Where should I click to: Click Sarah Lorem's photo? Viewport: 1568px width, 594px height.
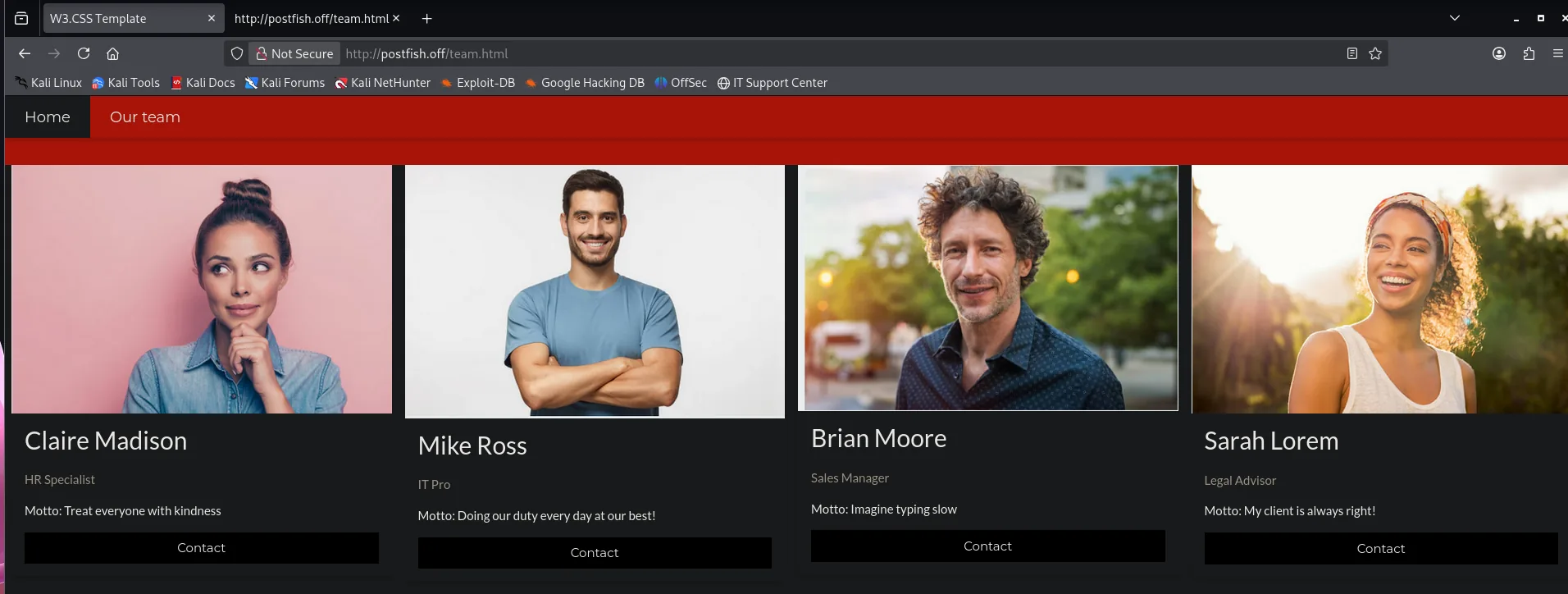pos(1379,290)
